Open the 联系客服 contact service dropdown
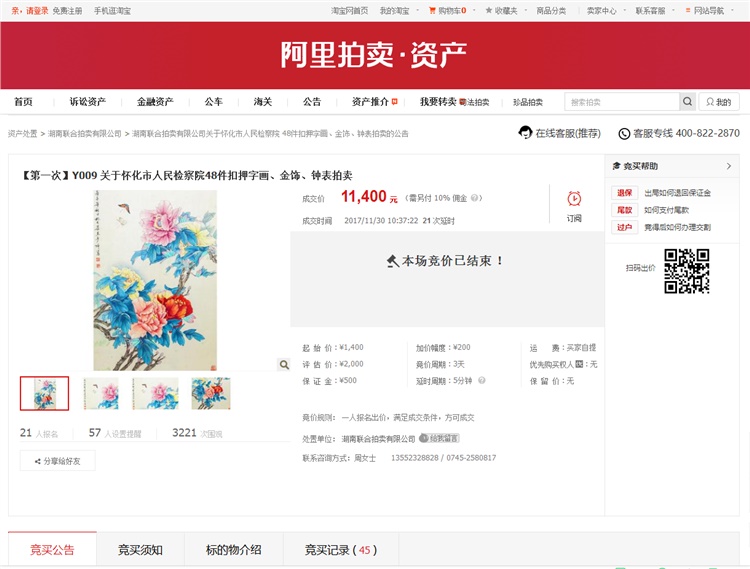Screen dimensions: 750x569 click(654, 11)
